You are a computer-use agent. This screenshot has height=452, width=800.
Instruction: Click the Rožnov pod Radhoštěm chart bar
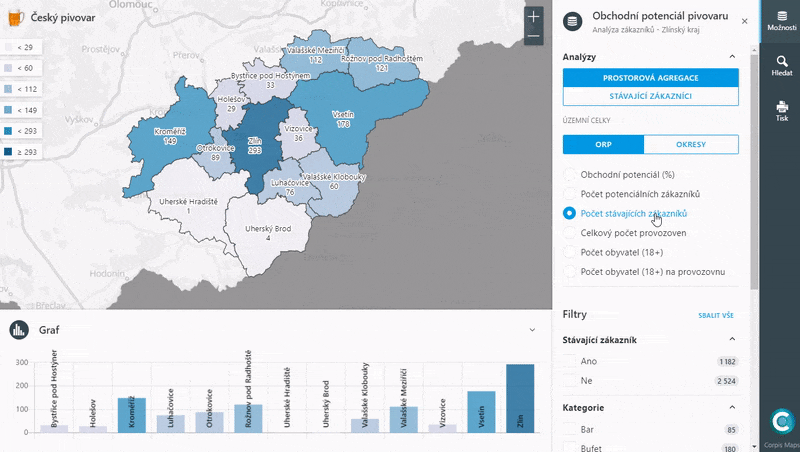pyautogui.click(x=248, y=419)
